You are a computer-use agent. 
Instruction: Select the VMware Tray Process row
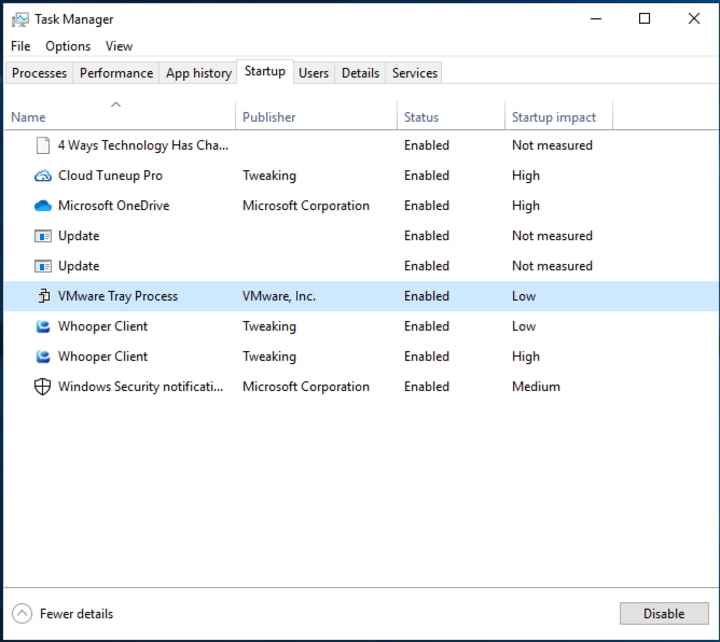361,296
